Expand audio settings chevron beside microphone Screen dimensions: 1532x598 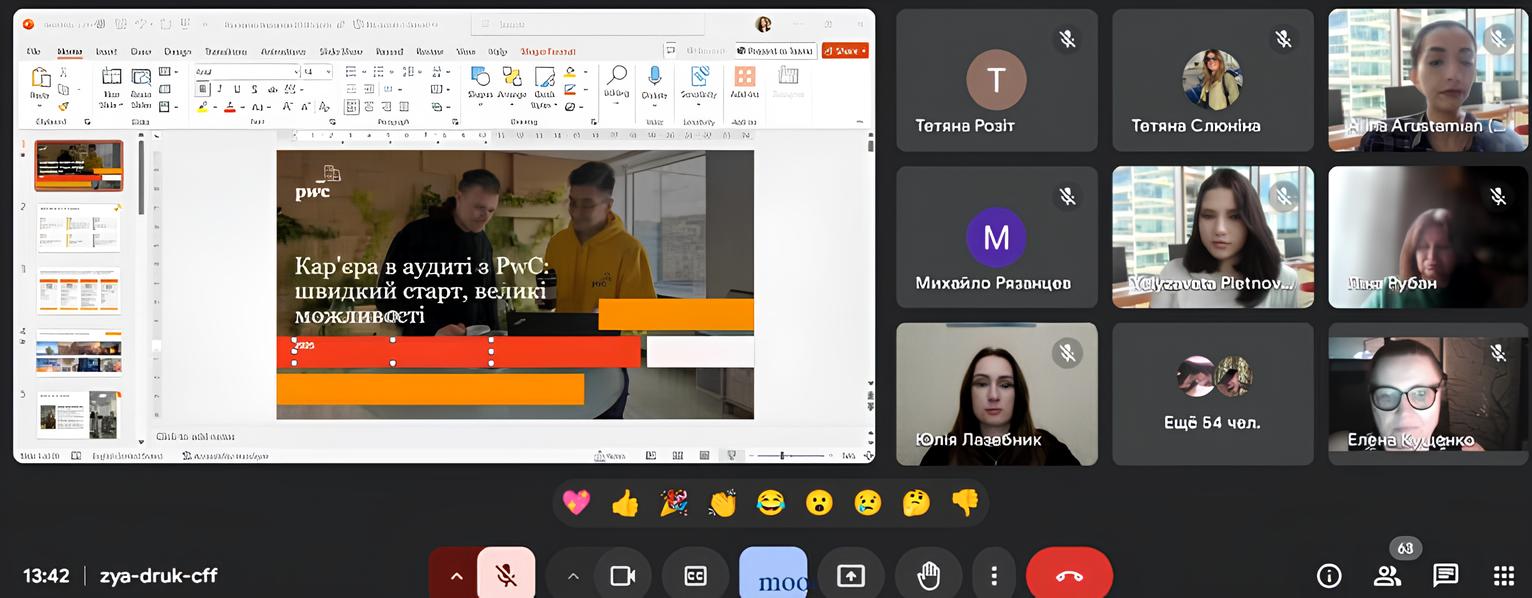click(456, 576)
